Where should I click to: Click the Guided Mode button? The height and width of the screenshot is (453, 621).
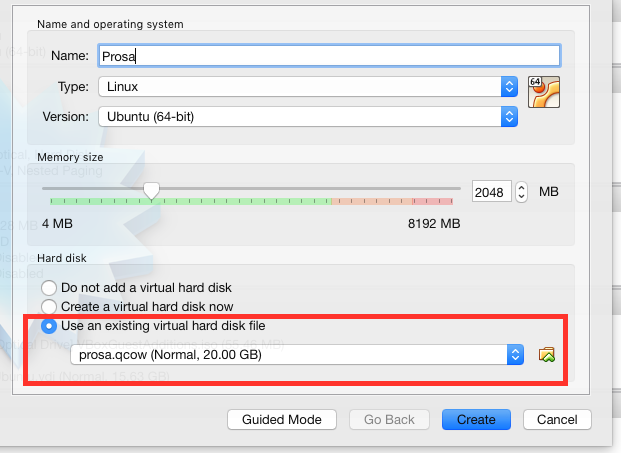tap(282, 419)
